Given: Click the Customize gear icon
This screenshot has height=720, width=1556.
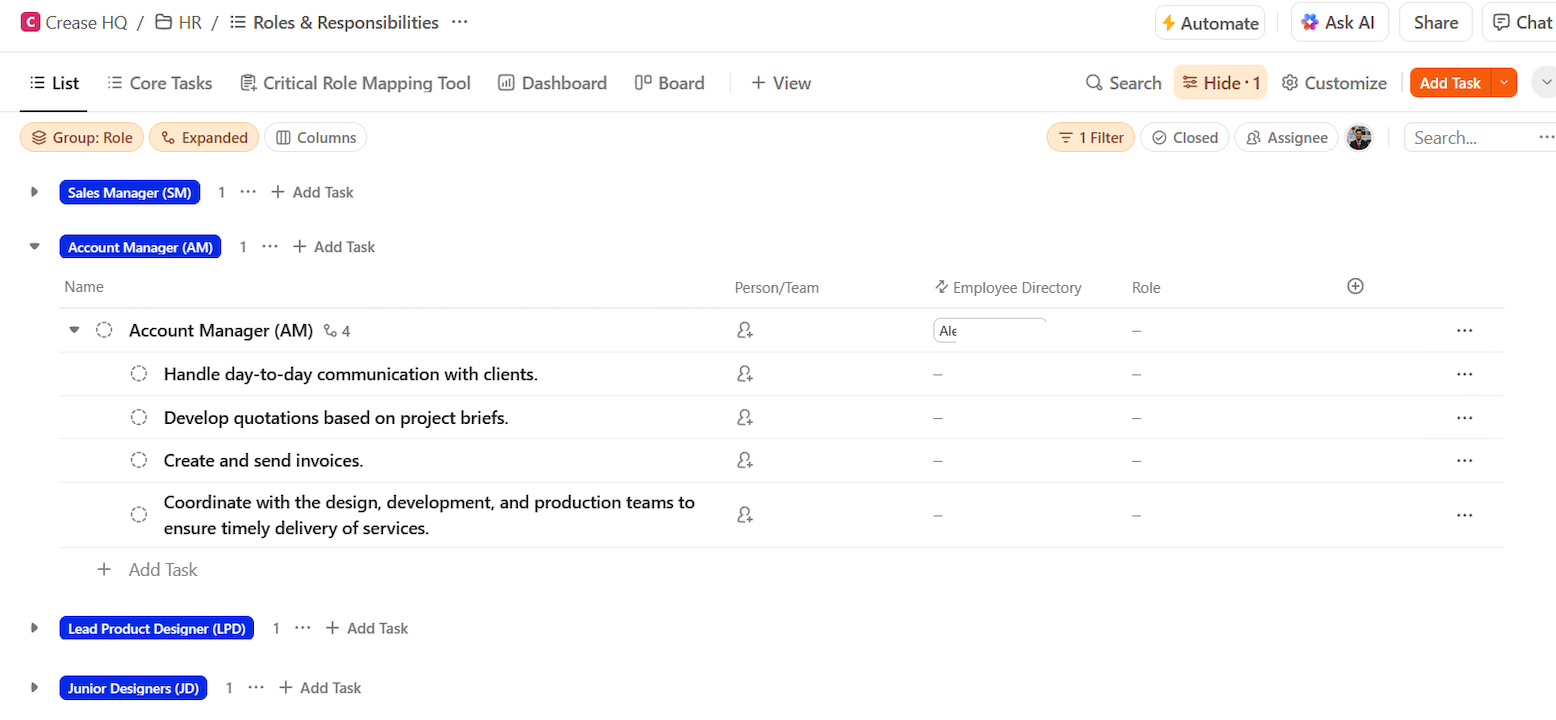Looking at the screenshot, I should point(1290,83).
